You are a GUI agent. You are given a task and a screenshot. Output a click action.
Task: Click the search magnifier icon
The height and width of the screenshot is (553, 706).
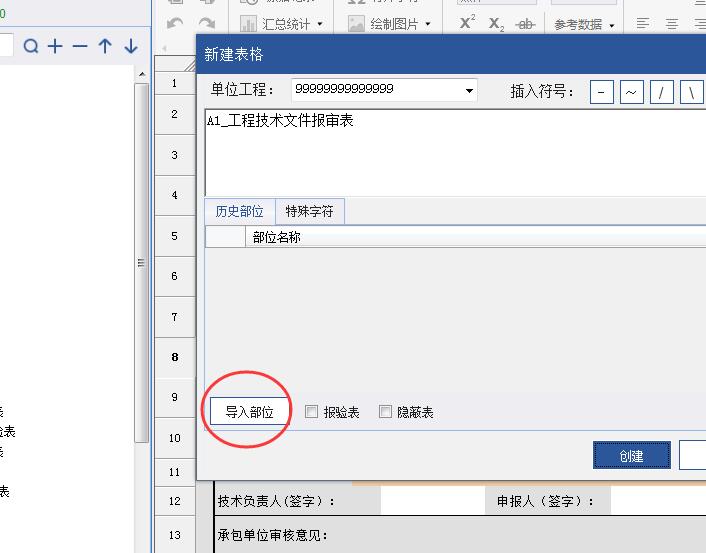click(31, 46)
